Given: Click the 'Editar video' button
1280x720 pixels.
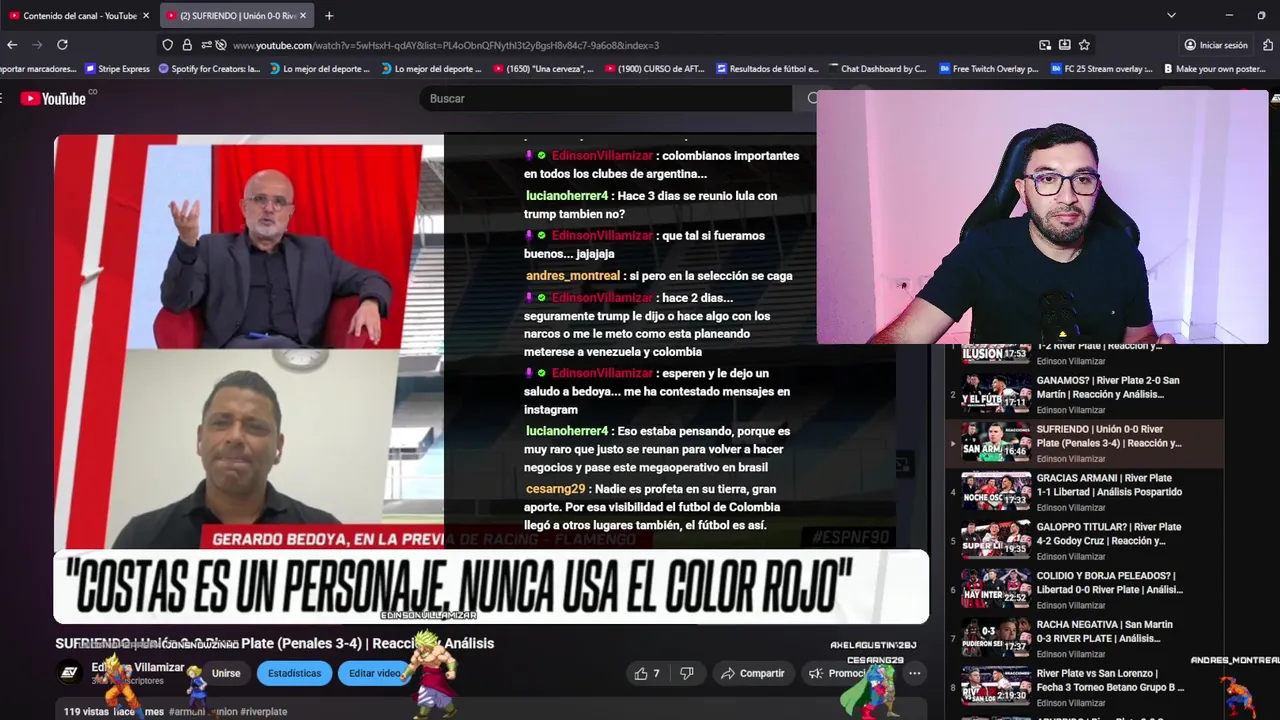Looking at the screenshot, I should (376, 673).
